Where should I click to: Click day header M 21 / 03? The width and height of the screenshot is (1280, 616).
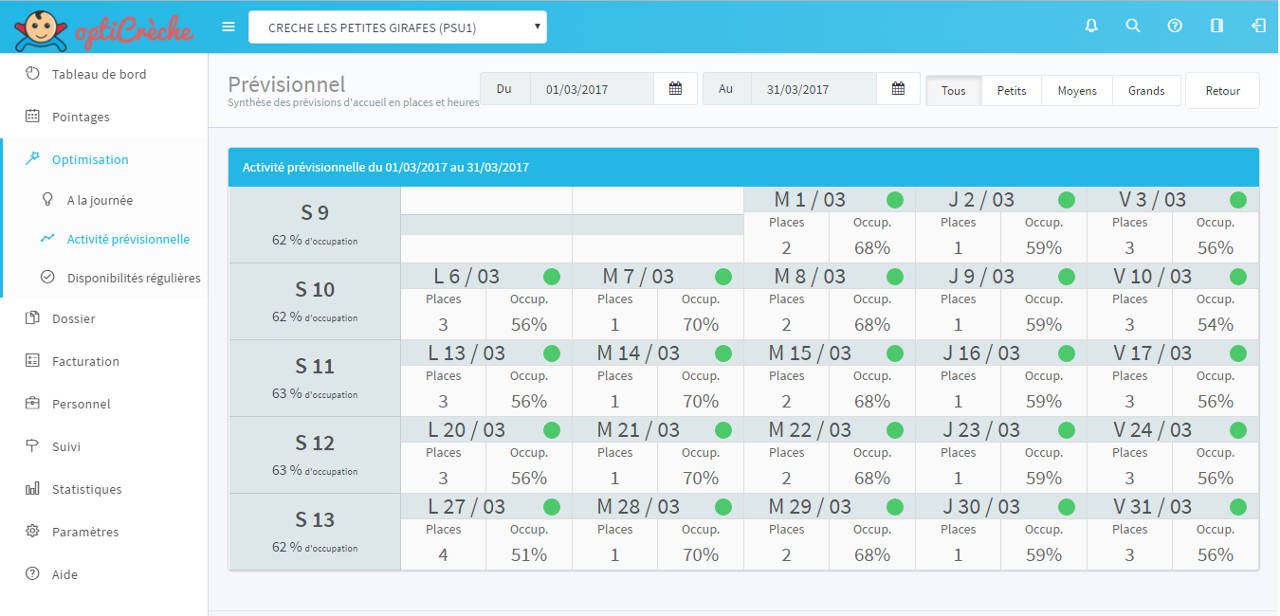(x=638, y=430)
